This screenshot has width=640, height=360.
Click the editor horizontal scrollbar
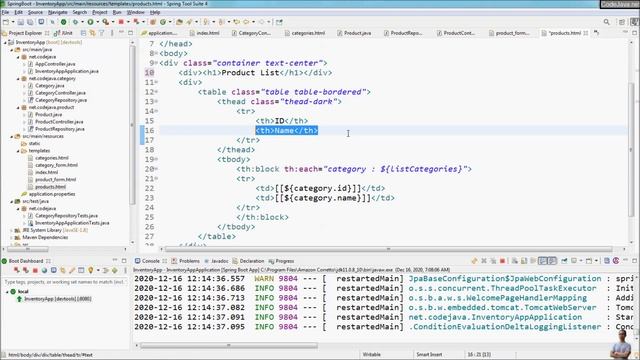[x=388, y=249]
